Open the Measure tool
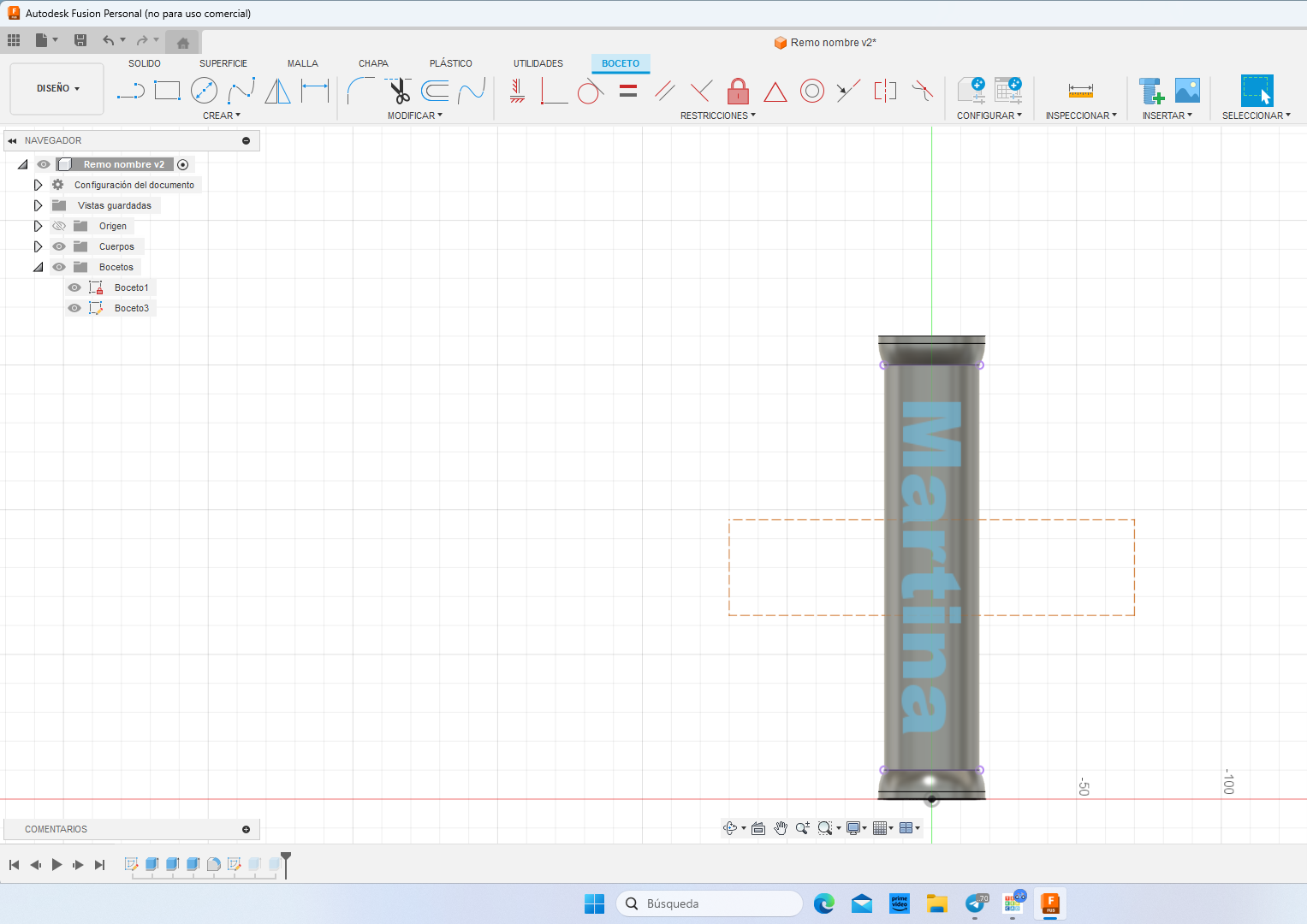1307x924 pixels. click(x=1081, y=91)
